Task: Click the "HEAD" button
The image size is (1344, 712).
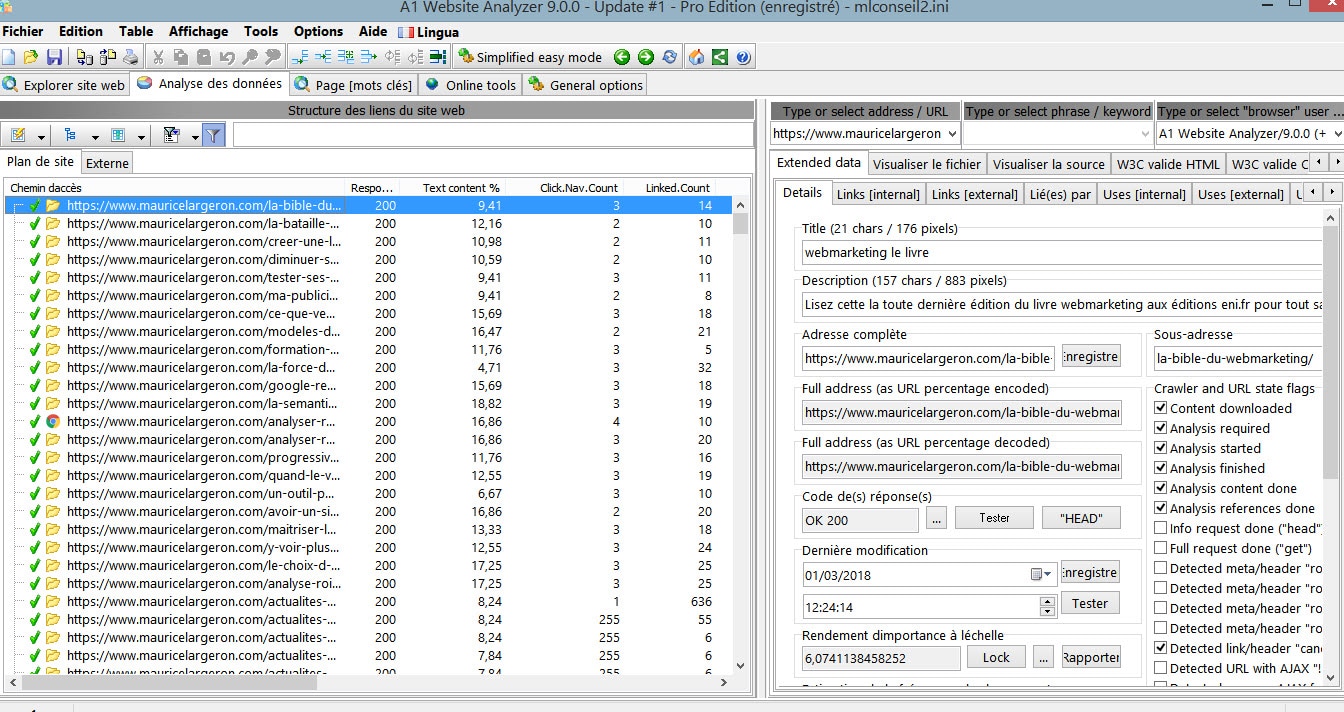Action: point(1080,518)
